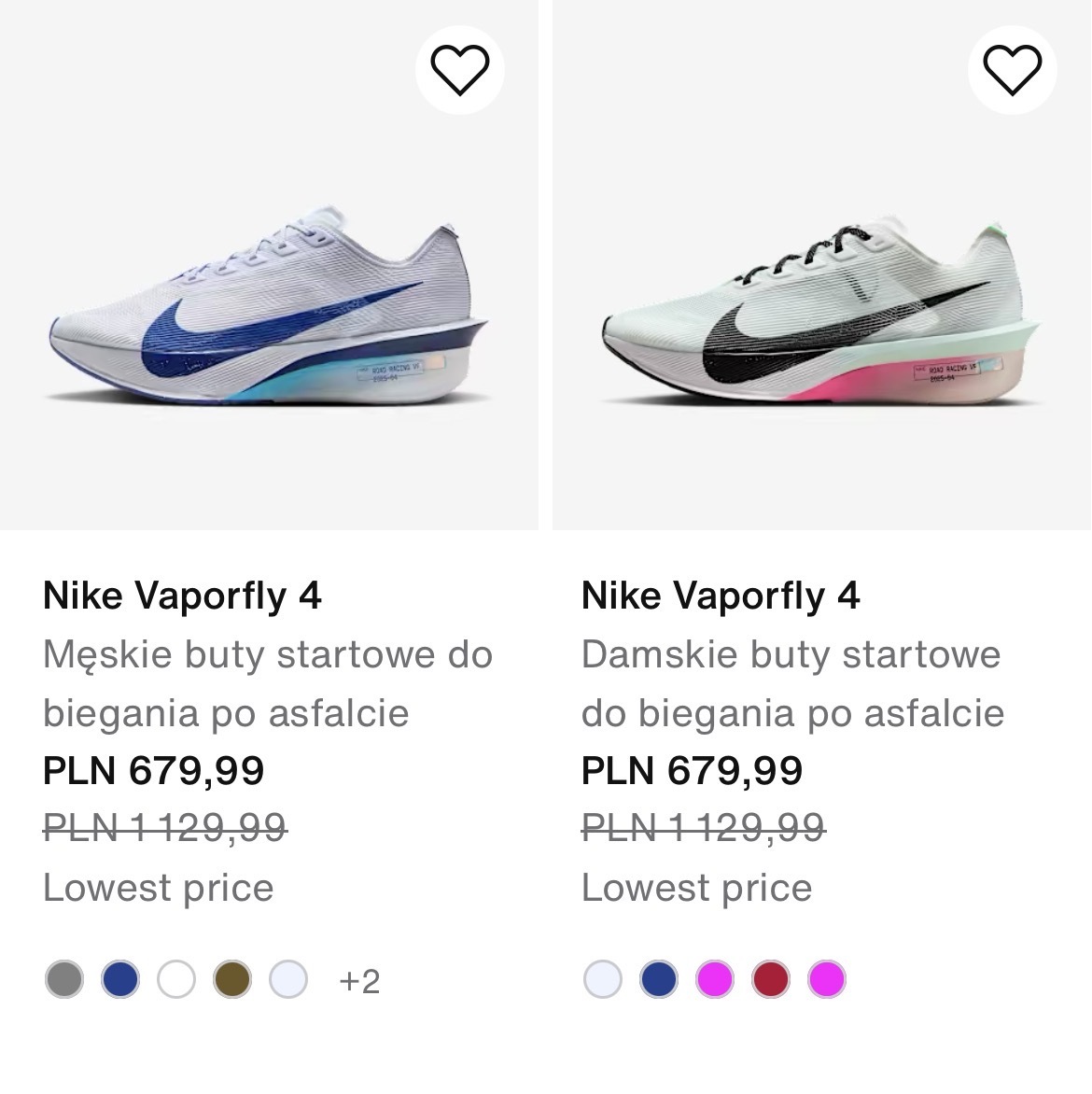Select pale lavender swatch for women's shoe
The image size is (1092, 1094).
click(x=602, y=980)
